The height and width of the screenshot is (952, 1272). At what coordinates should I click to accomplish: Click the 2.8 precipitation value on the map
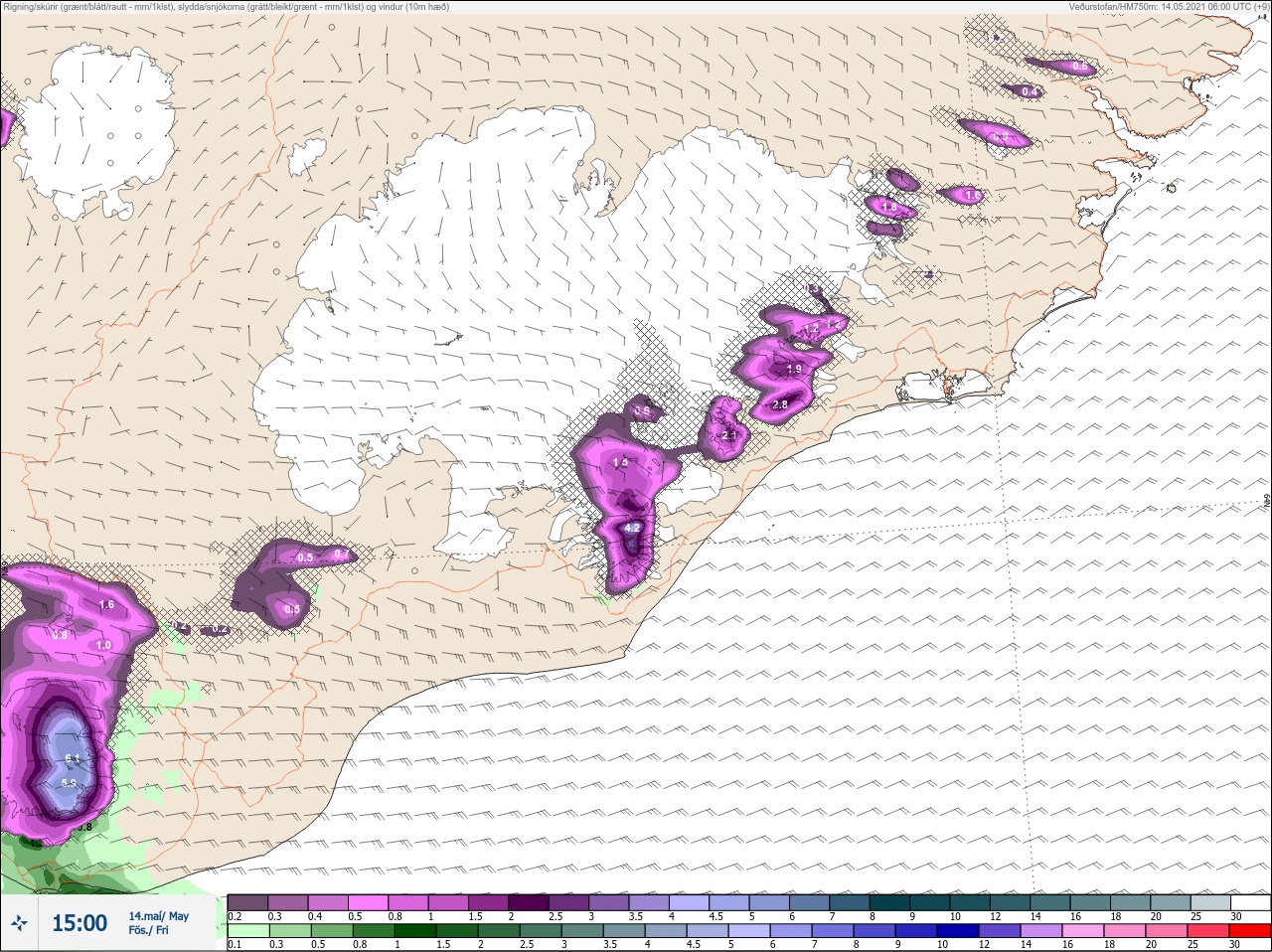[780, 404]
